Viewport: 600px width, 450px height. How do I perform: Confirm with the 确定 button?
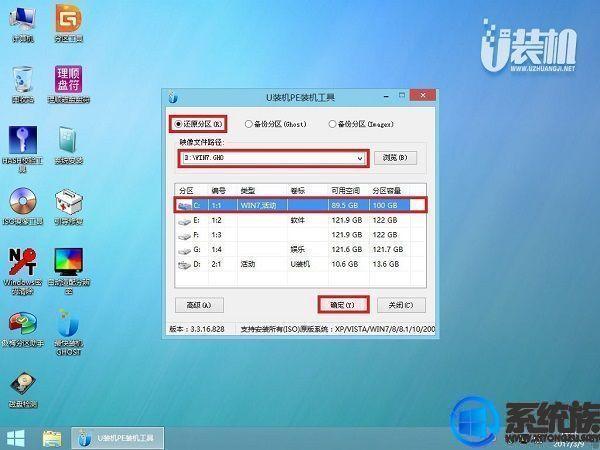pyautogui.click(x=343, y=305)
